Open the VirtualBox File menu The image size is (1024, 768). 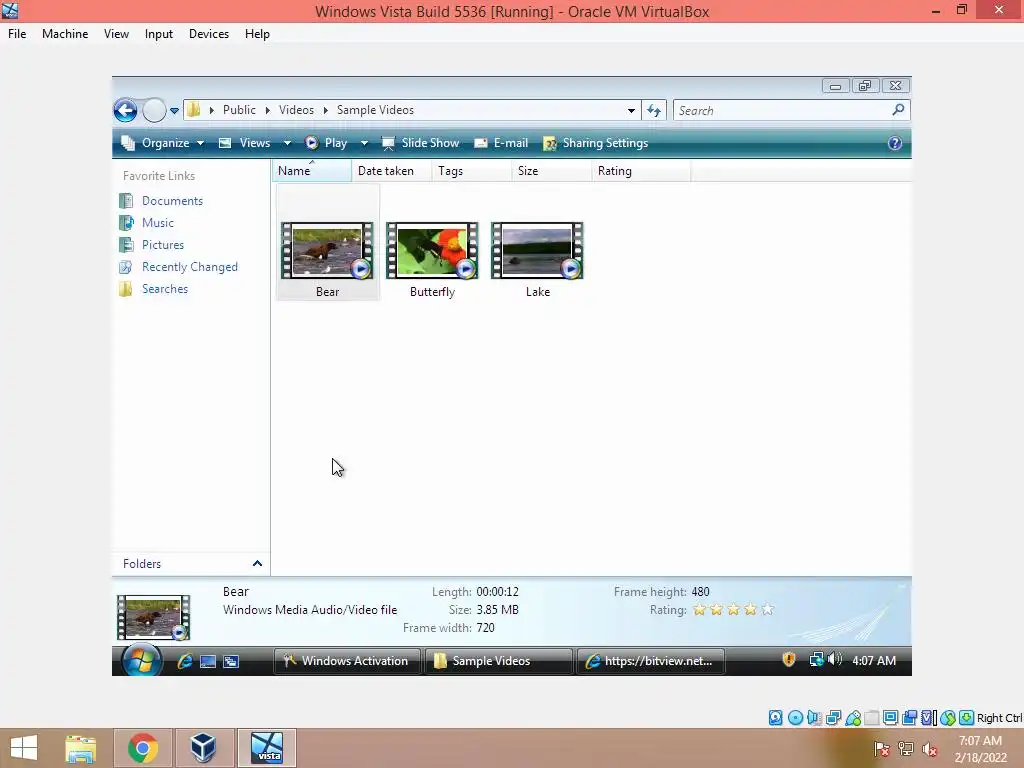coord(17,34)
